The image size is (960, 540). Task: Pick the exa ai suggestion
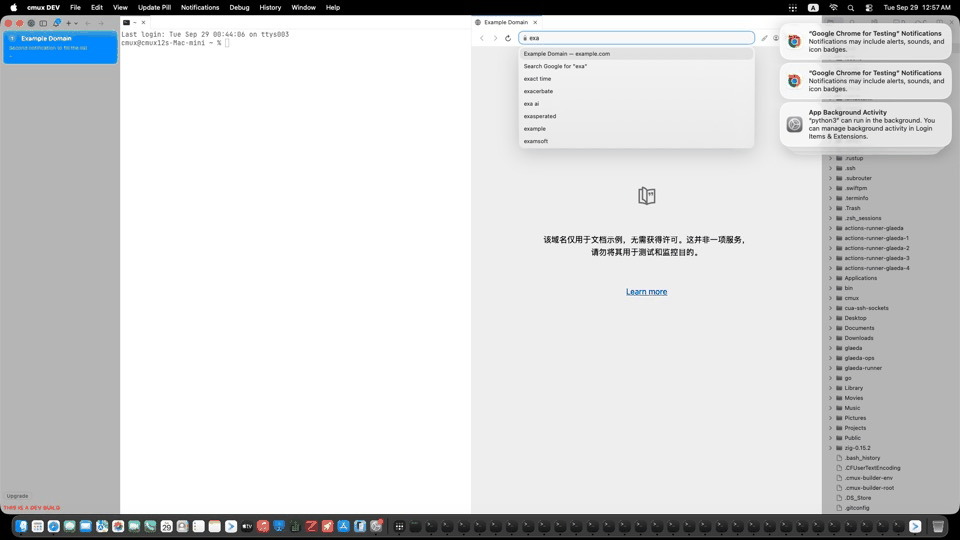tap(636, 104)
